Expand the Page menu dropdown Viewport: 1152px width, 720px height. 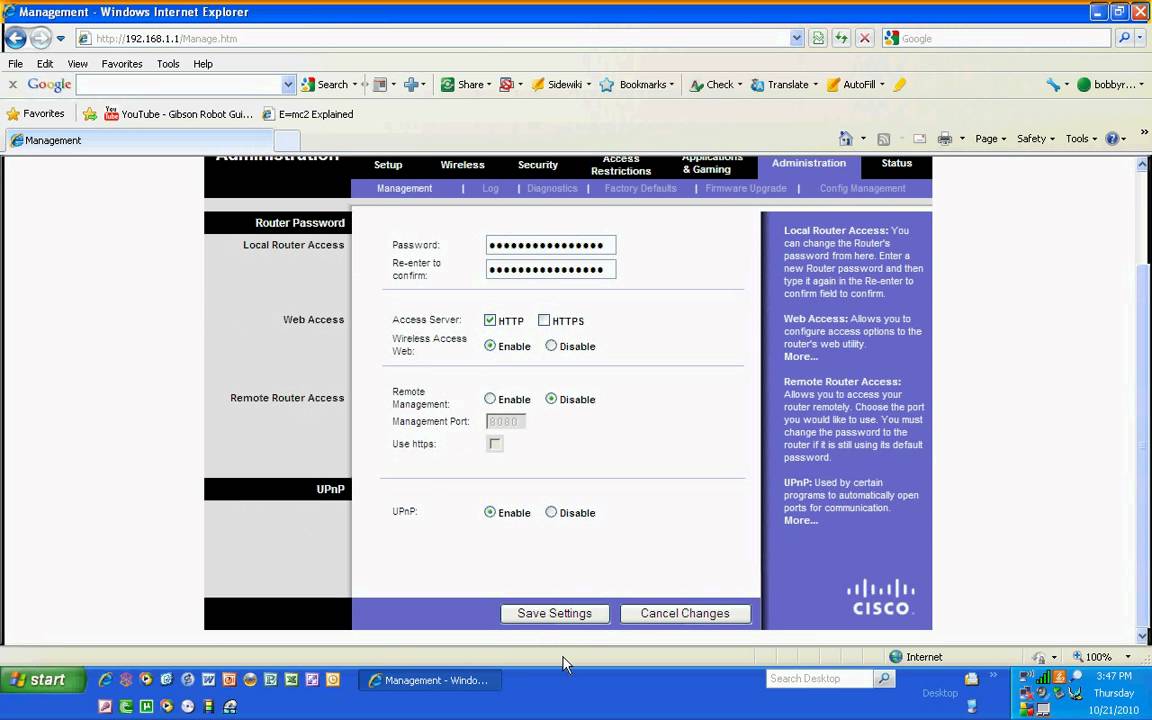tap(990, 138)
